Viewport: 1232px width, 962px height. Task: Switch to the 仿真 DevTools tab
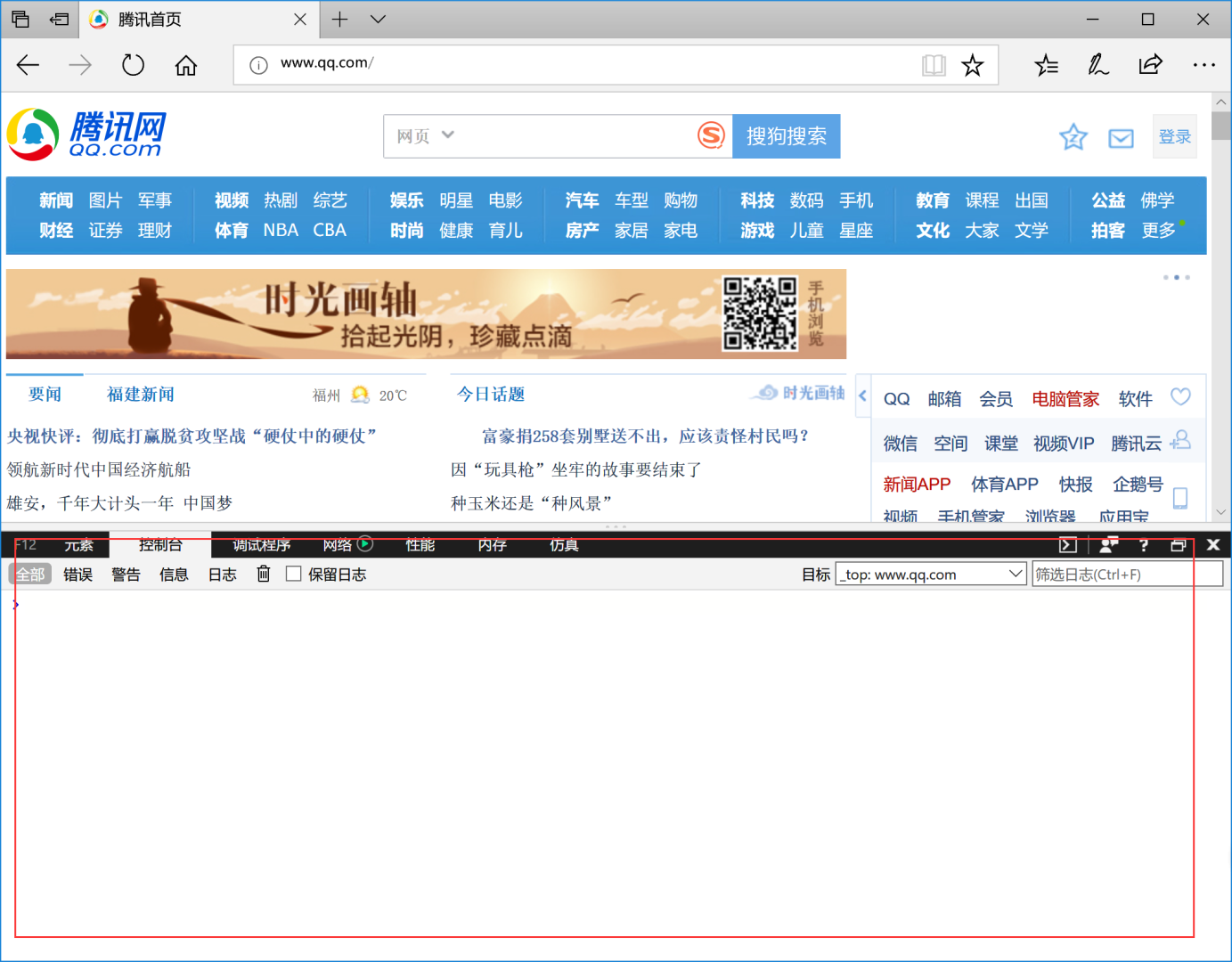(x=565, y=545)
